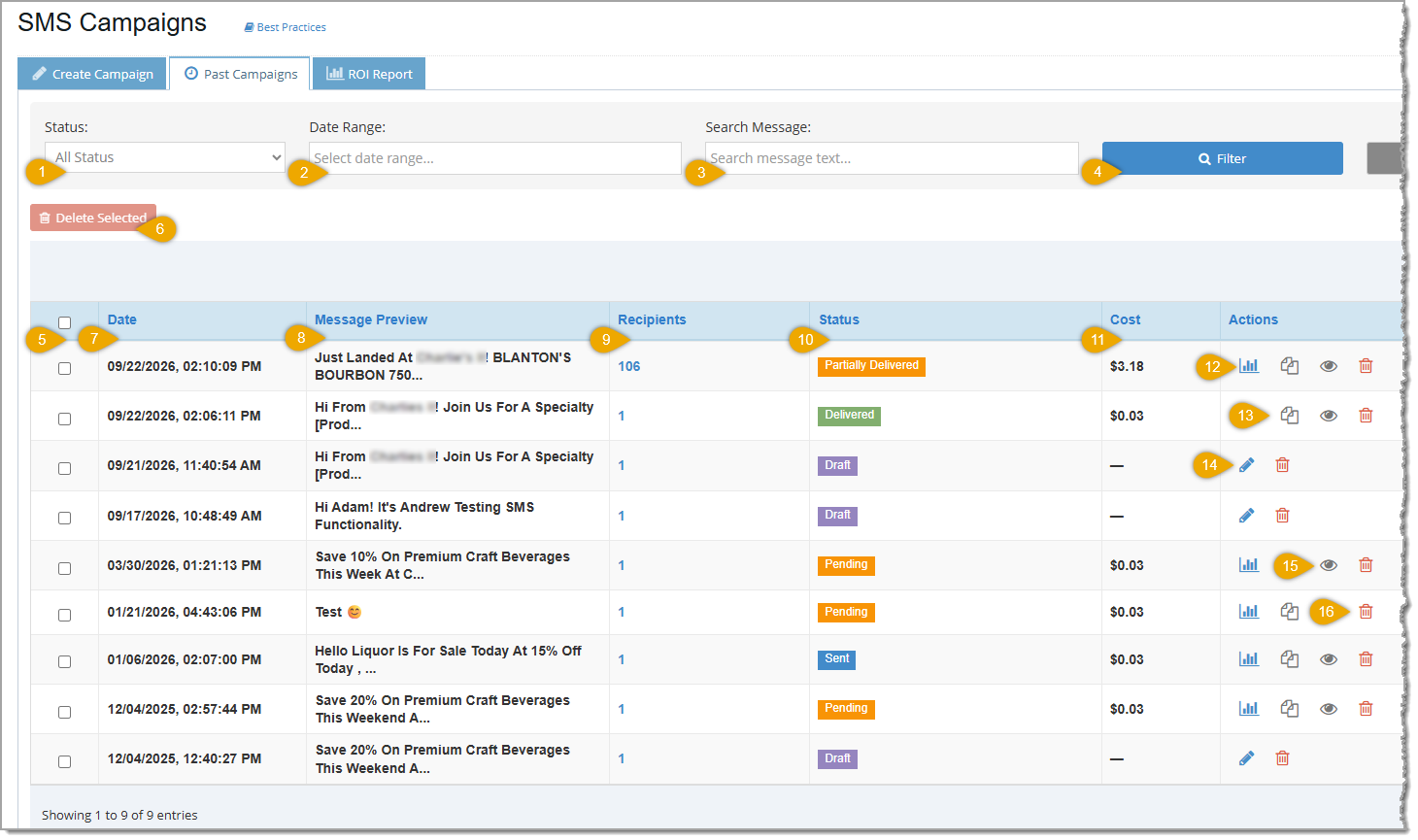This screenshot has height=840, width=1418.
Task: Open chart for 'Hello Liquor' Sent campaign
Action: pyautogui.click(x=1249, y=659)
